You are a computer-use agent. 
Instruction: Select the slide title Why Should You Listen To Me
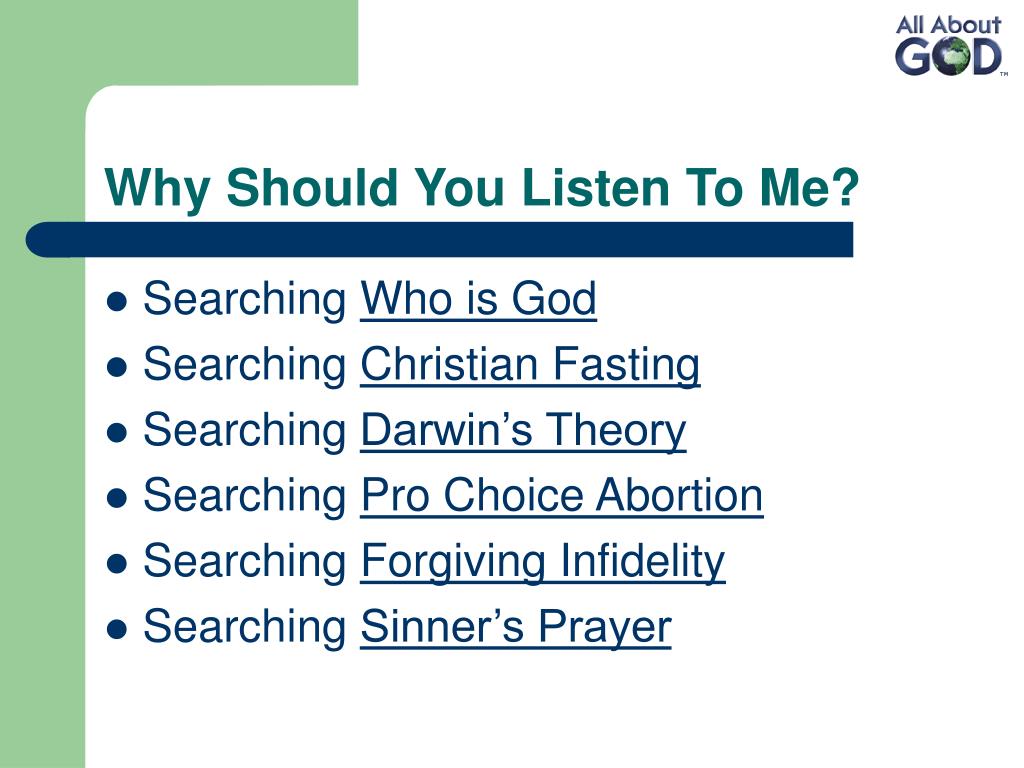pyautogui.click(x=481, y=187)
